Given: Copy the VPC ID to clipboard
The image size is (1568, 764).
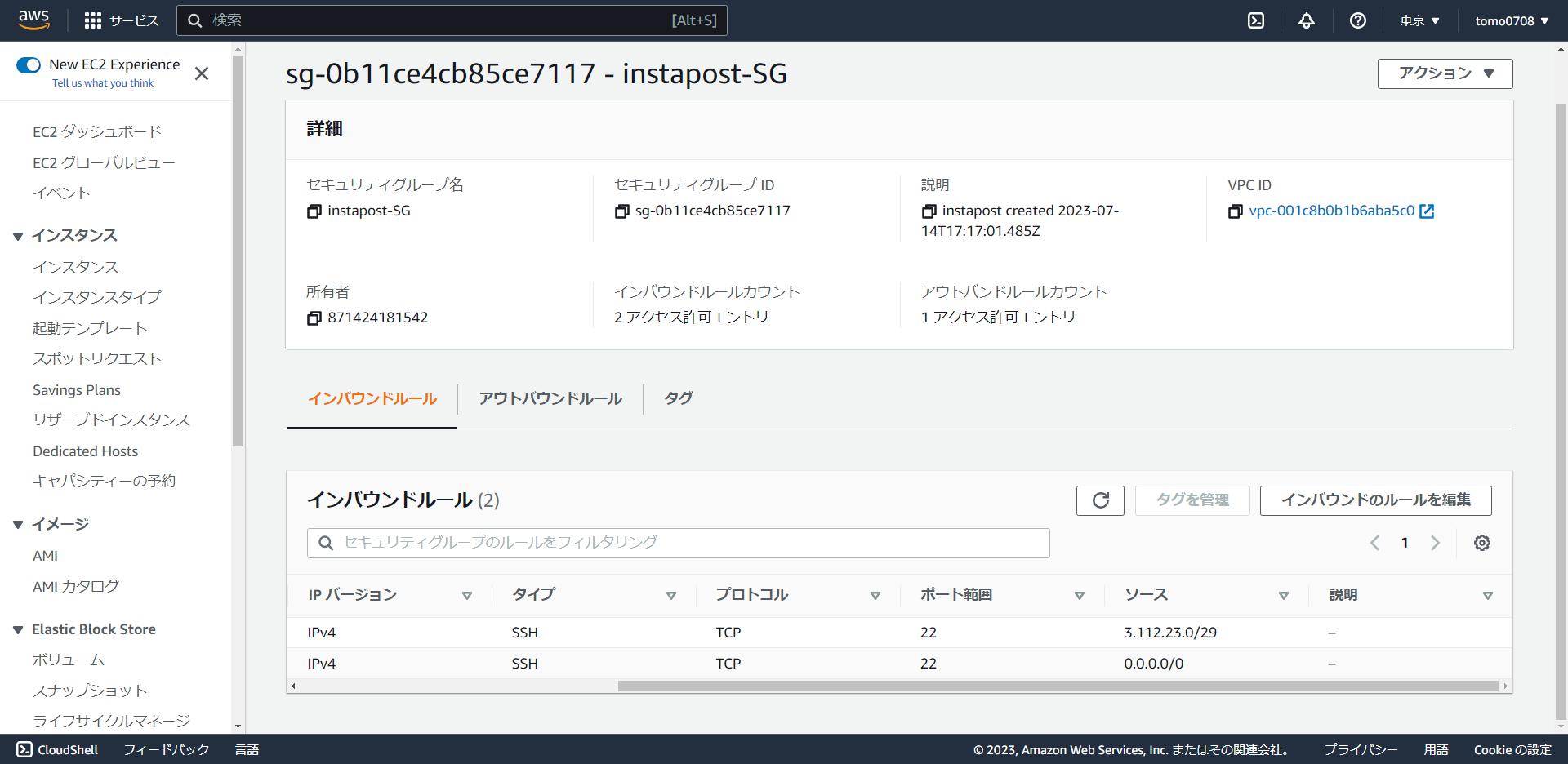Looking at the screenshot, I should pos(1236,211).
